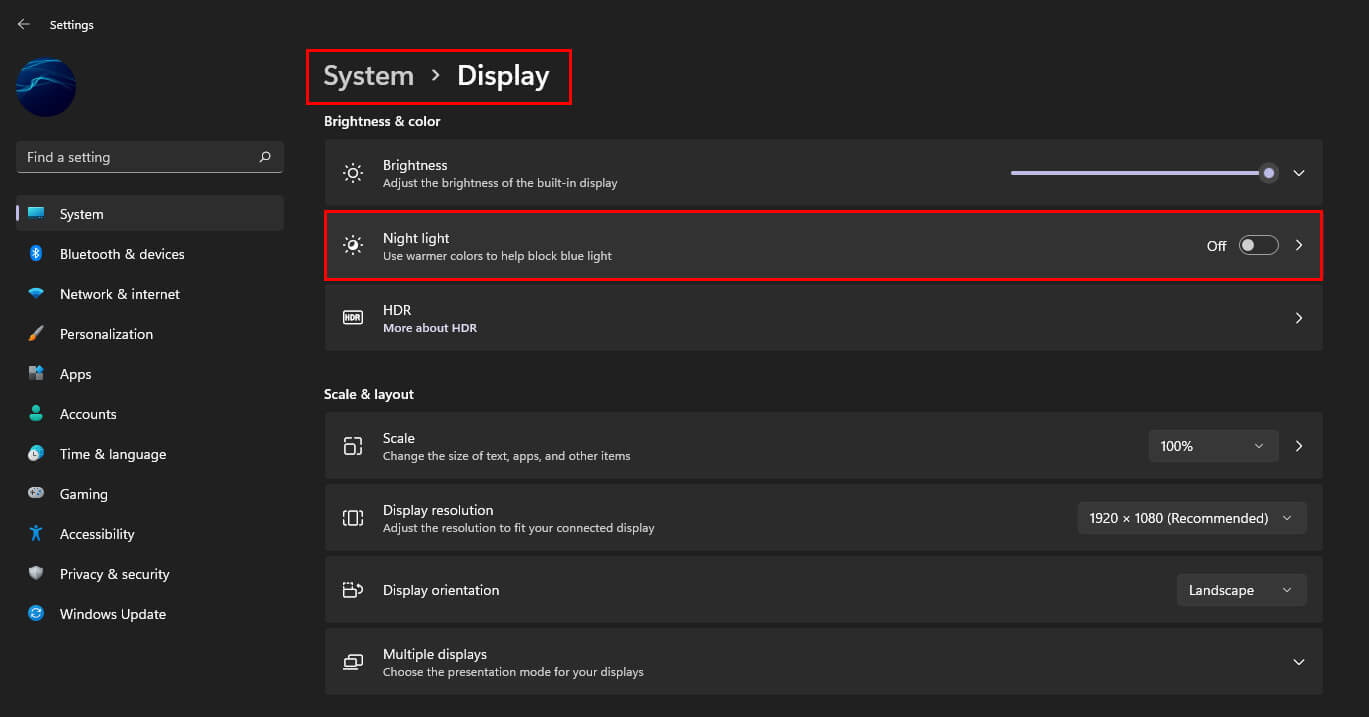This screenshot has height=717, width=1369.
Task: Click the Display resolution icon
Action: 353,518
